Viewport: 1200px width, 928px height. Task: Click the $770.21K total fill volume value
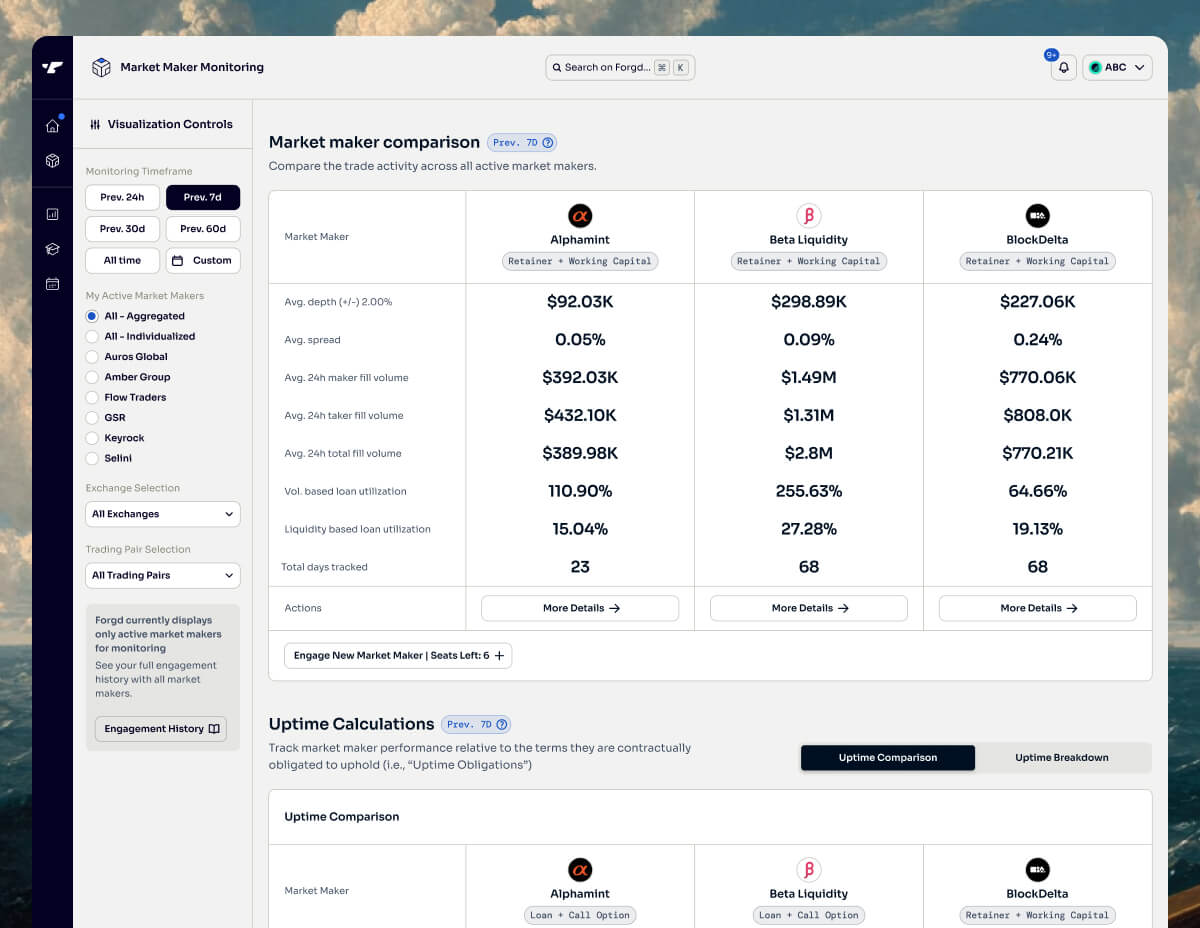[x=1038, y=453]
